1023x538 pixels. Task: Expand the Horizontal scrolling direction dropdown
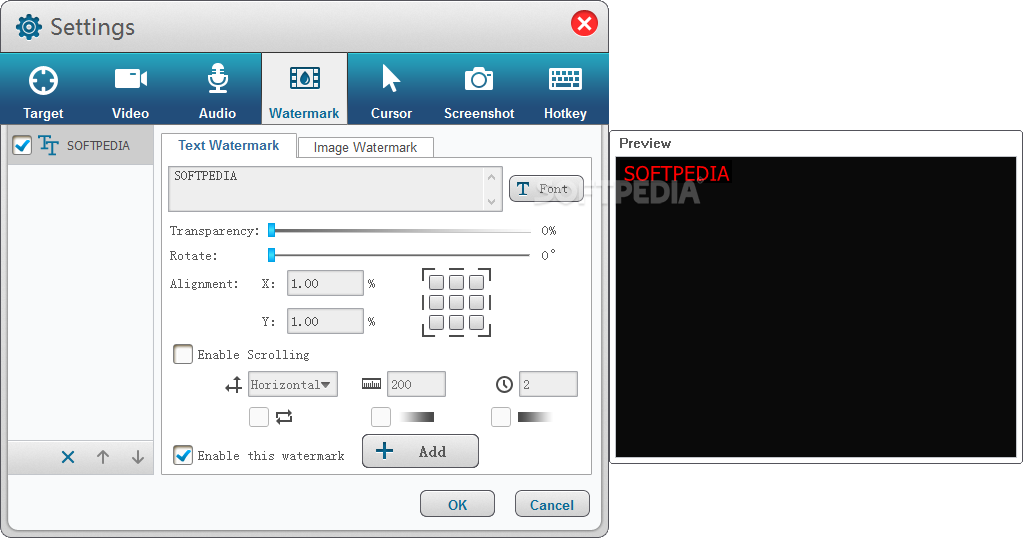coord(293,385)
